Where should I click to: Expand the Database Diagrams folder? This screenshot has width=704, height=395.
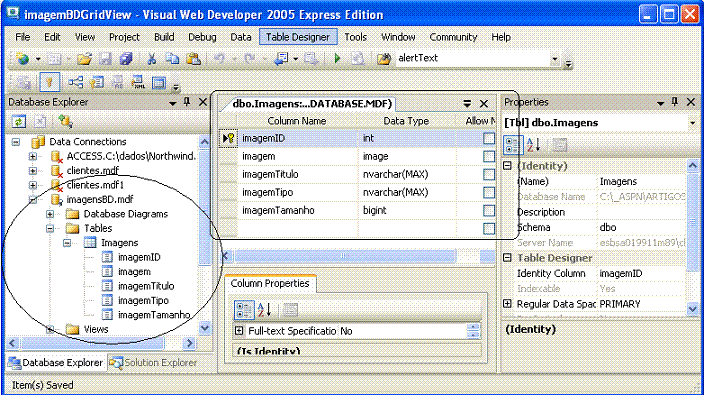tap(50, 214)
